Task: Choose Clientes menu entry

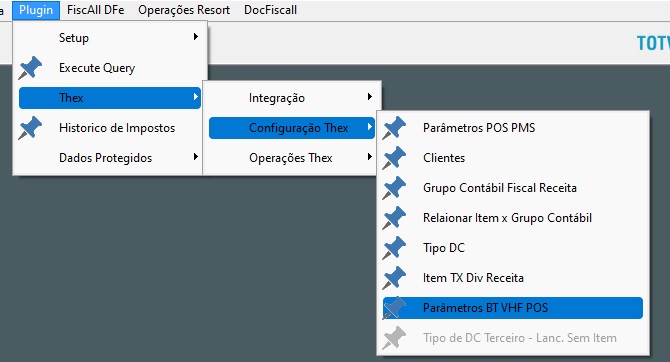Action: tap(513, 158)
